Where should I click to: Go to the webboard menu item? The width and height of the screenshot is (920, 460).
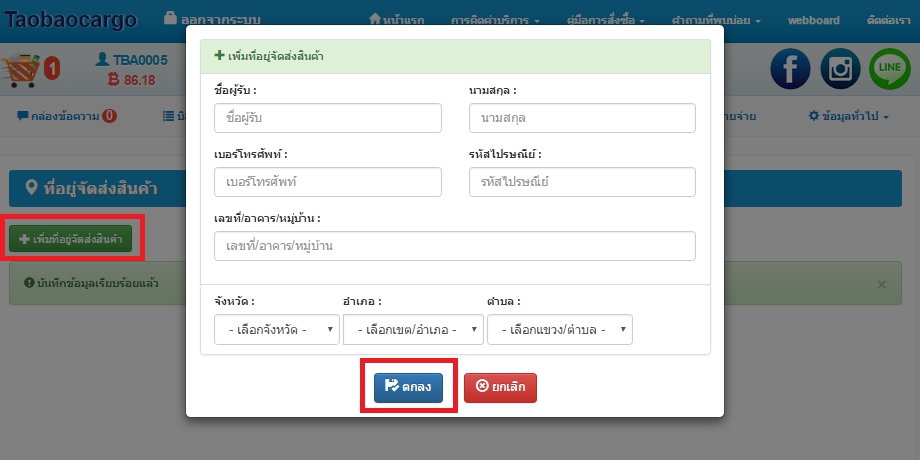point(814,19)
